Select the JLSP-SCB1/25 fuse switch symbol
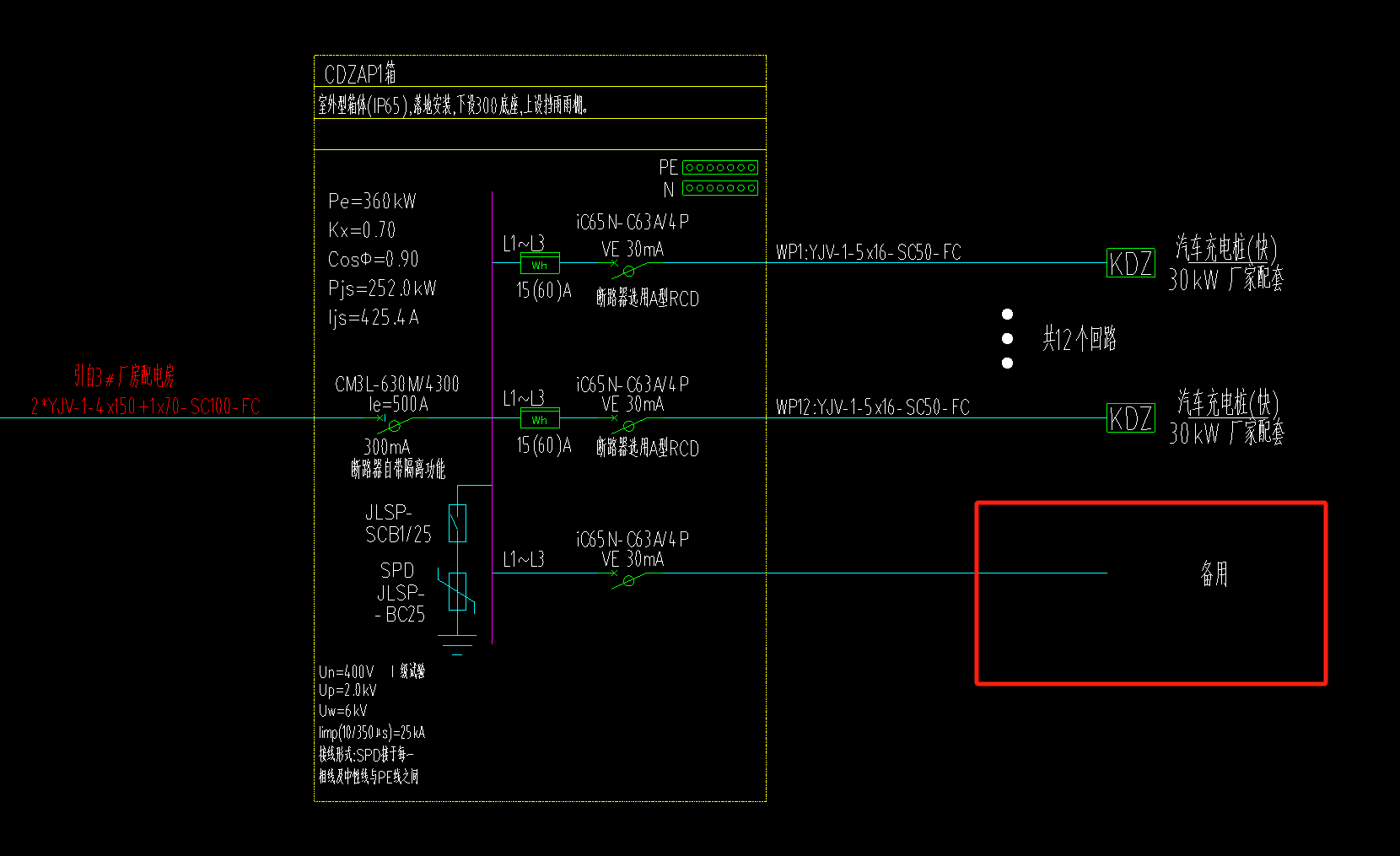 457,523
